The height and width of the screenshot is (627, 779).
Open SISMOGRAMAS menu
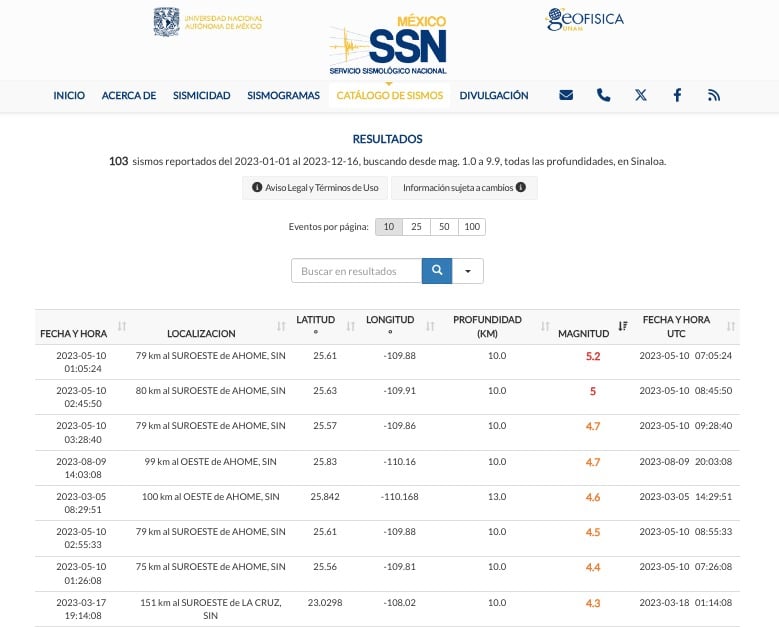[284, 95]
